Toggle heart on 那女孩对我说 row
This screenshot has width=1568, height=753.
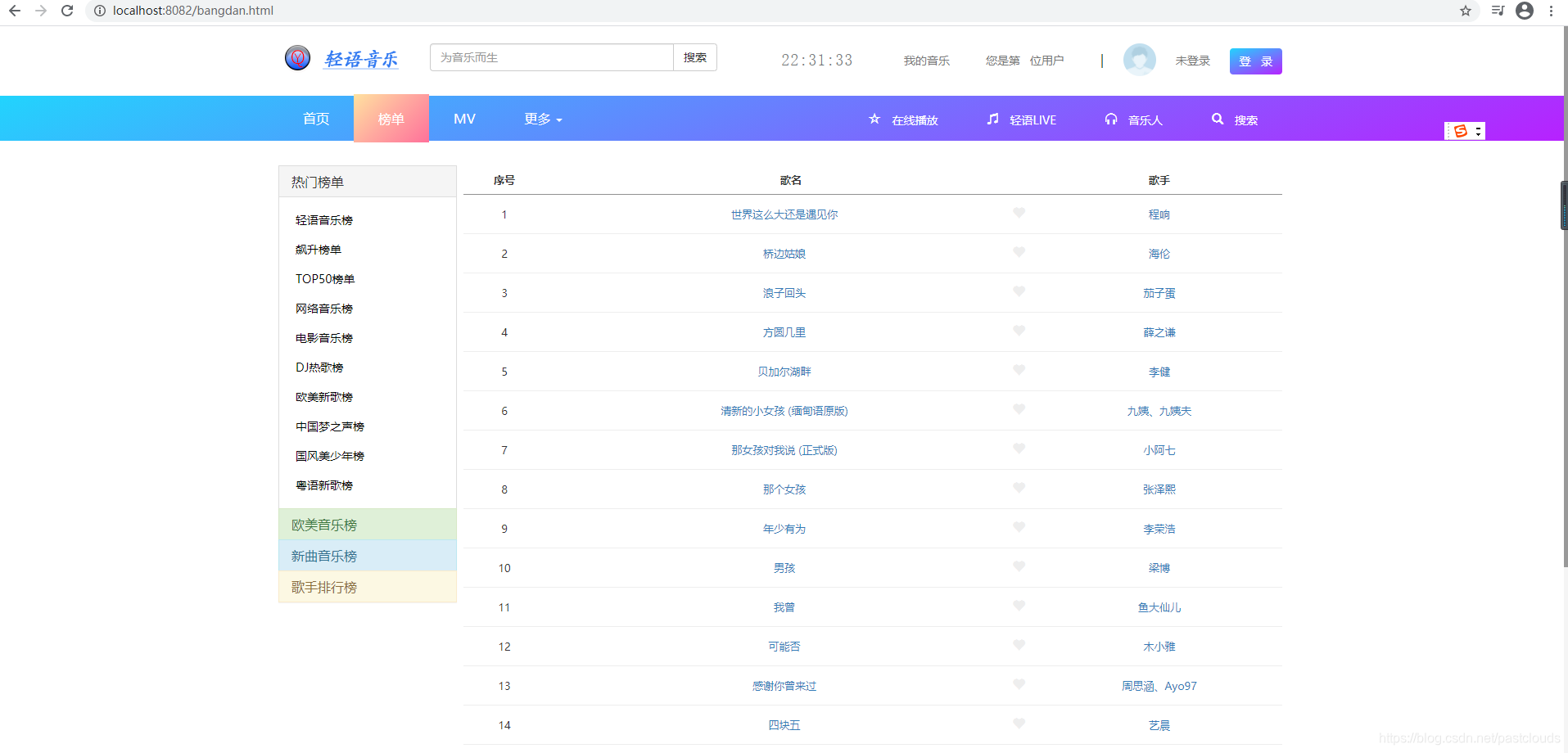tap(1019, 449)
